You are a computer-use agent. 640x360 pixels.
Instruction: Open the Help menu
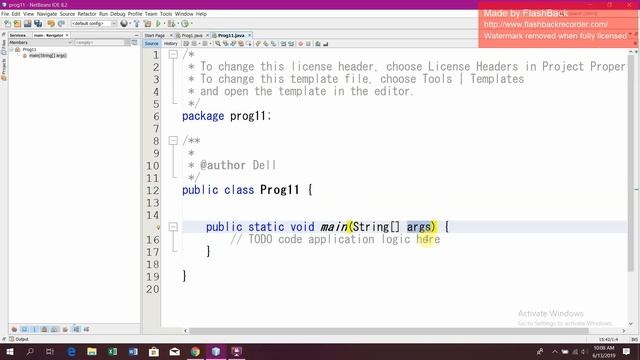click(x=201, y=14)
